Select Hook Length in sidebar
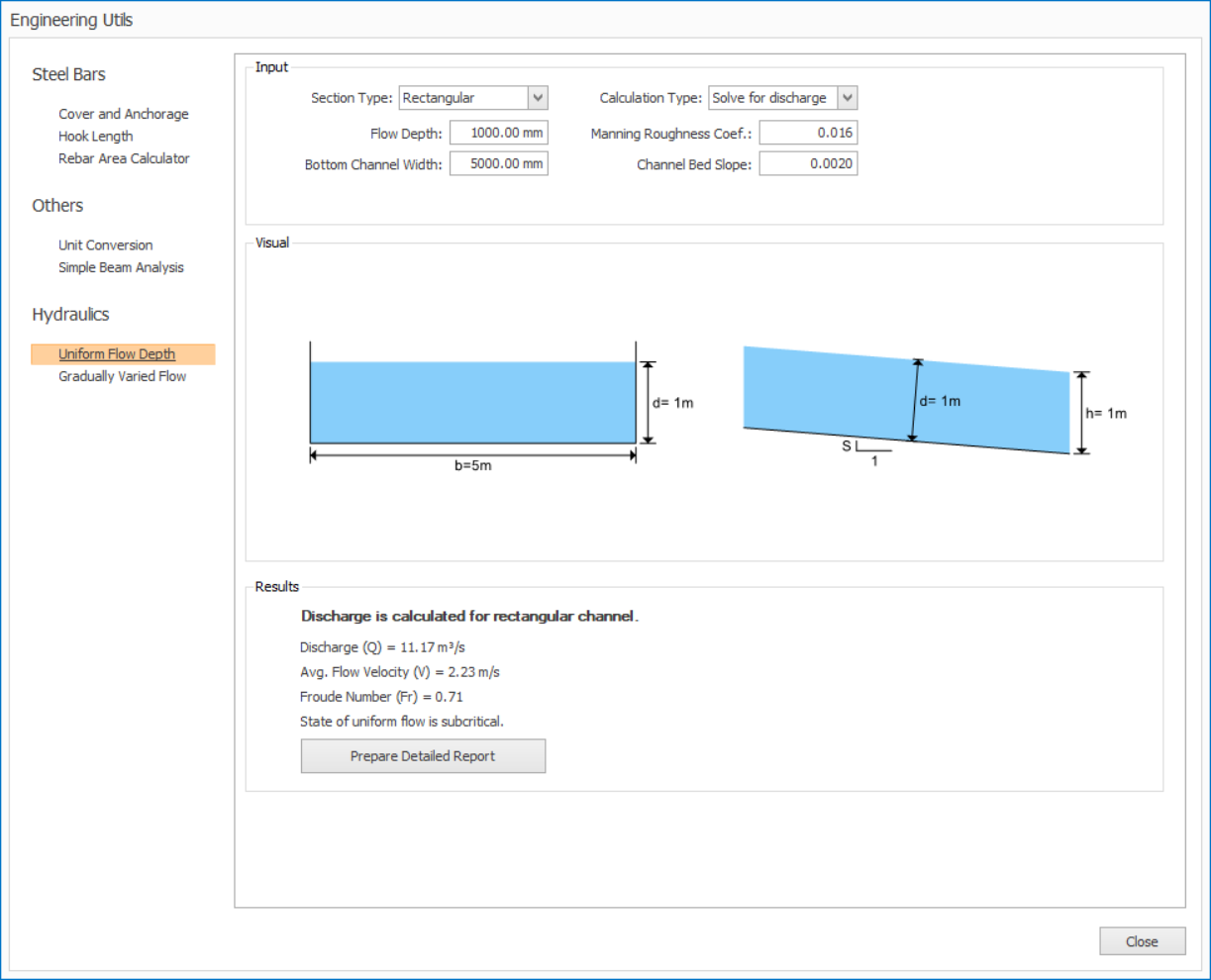 click(x=95, y=137)
